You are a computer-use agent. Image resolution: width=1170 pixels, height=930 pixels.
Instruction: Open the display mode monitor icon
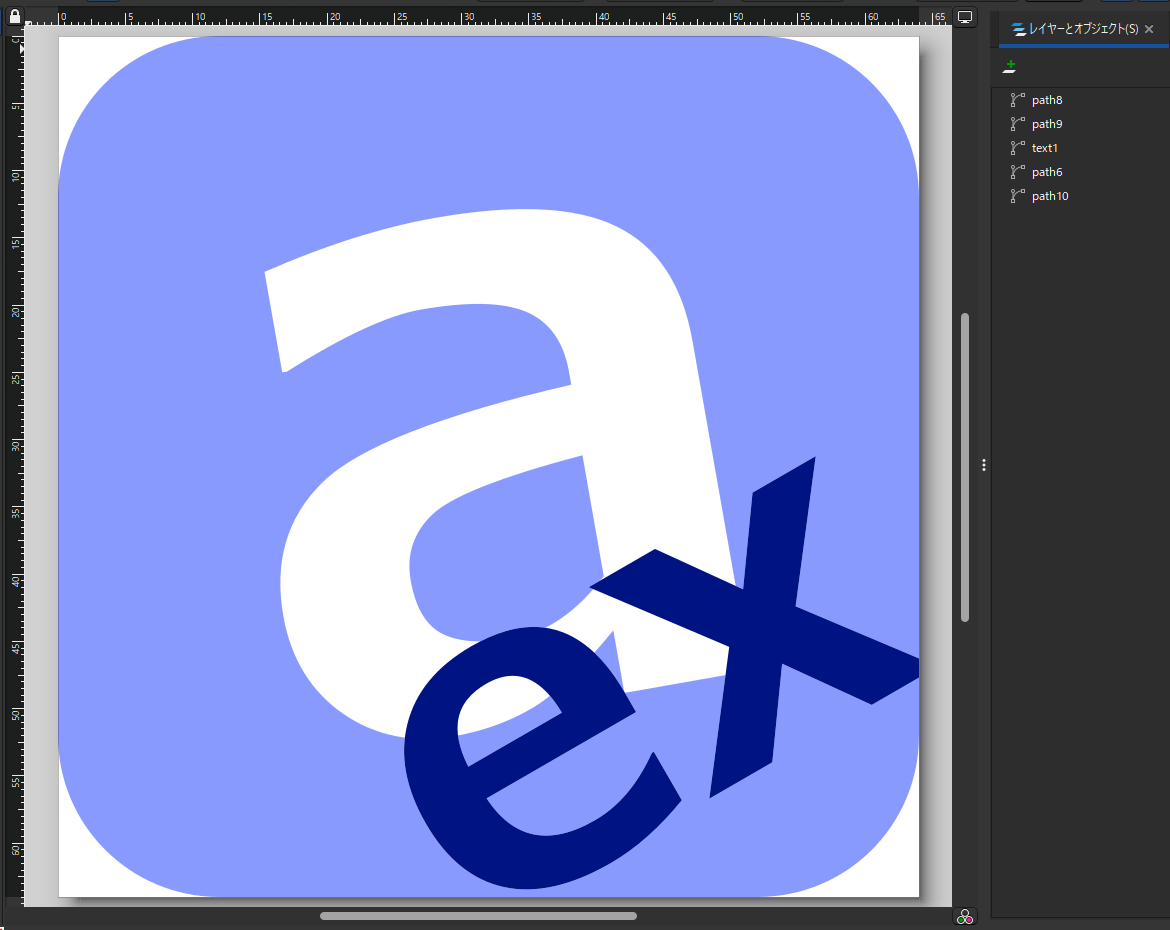coord(965,17)
